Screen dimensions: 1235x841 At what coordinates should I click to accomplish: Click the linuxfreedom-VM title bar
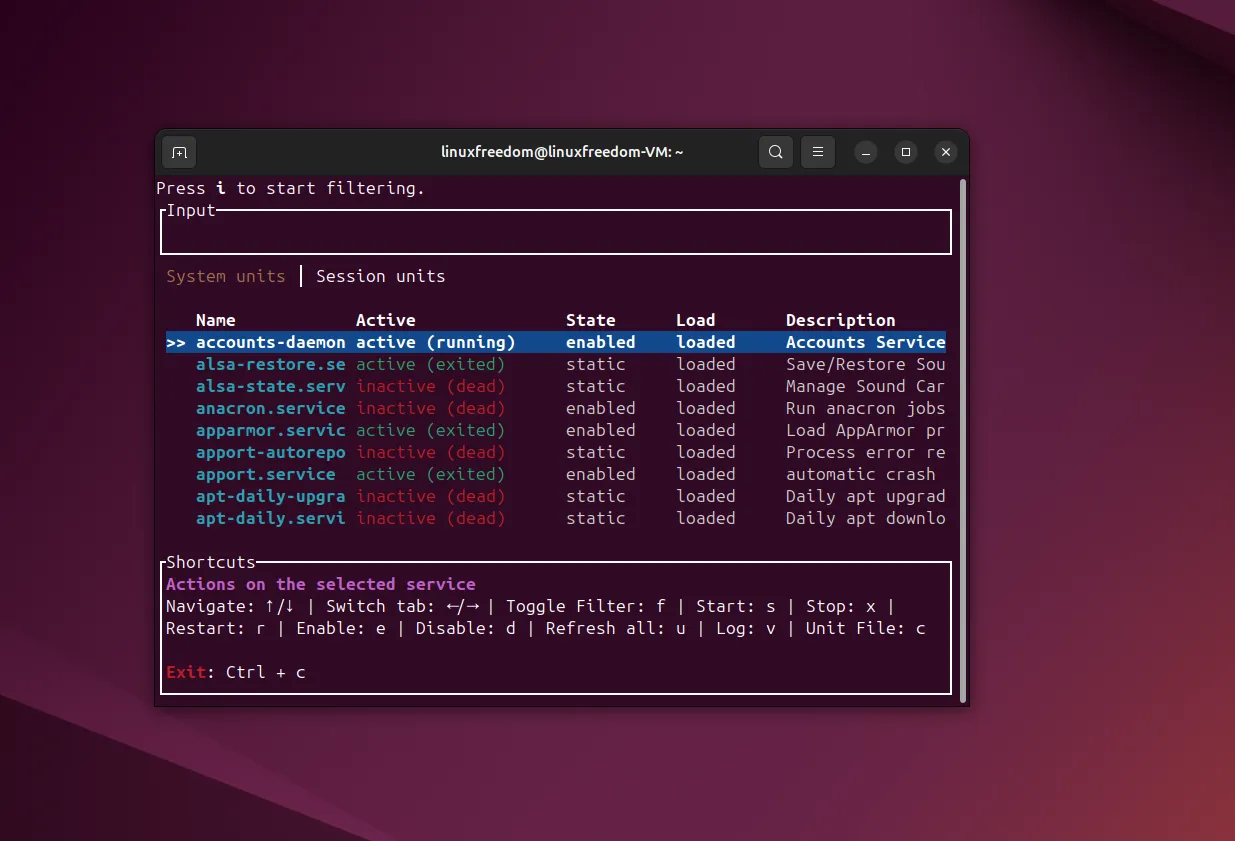(x=562, y=152)
